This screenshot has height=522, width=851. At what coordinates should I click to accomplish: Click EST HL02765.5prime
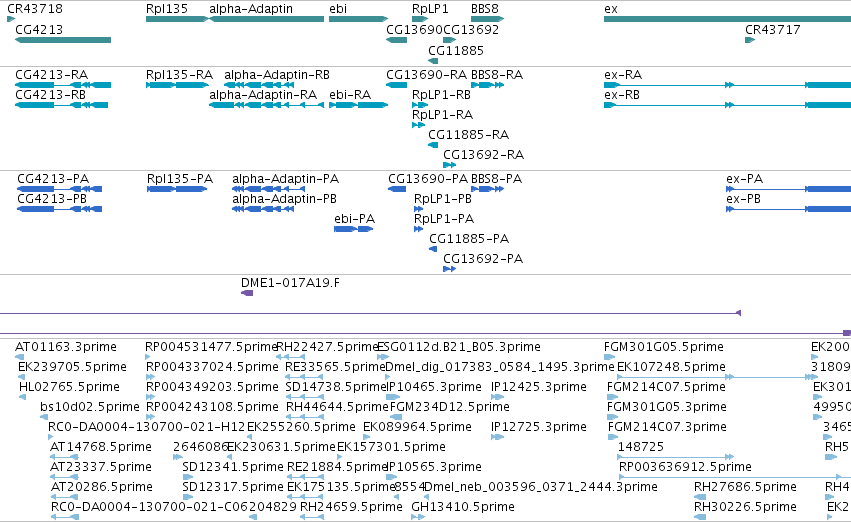(69, 387)
